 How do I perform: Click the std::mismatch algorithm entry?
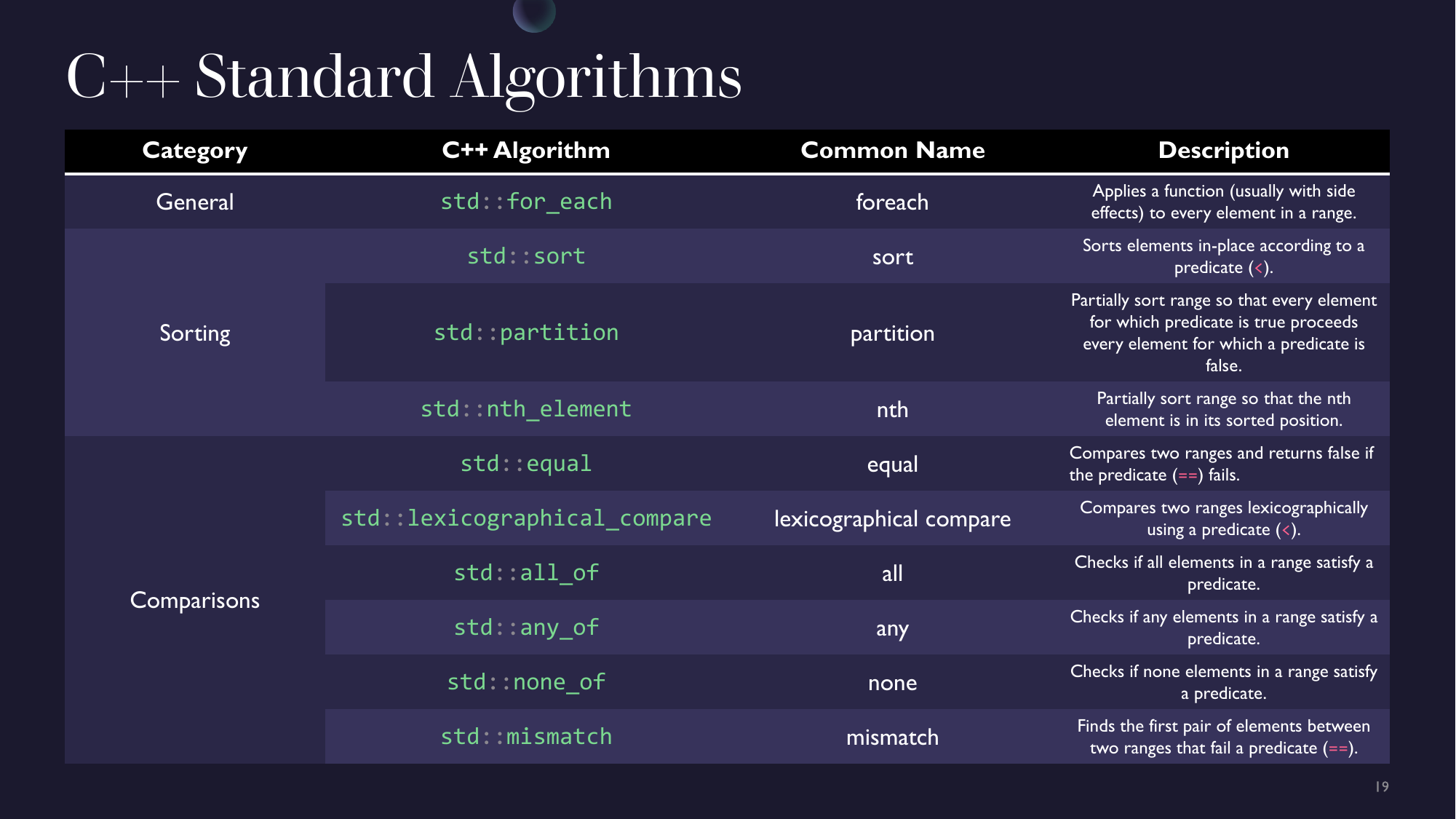[527, 737]
